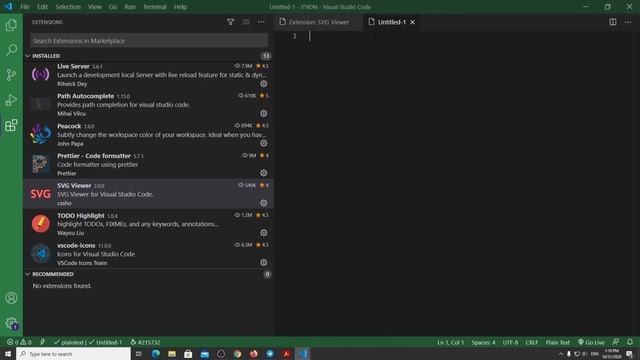Split the editor to the right
The width and height of the screenshot is (640, 360).
pyautogui.click(x=613, y=22)
